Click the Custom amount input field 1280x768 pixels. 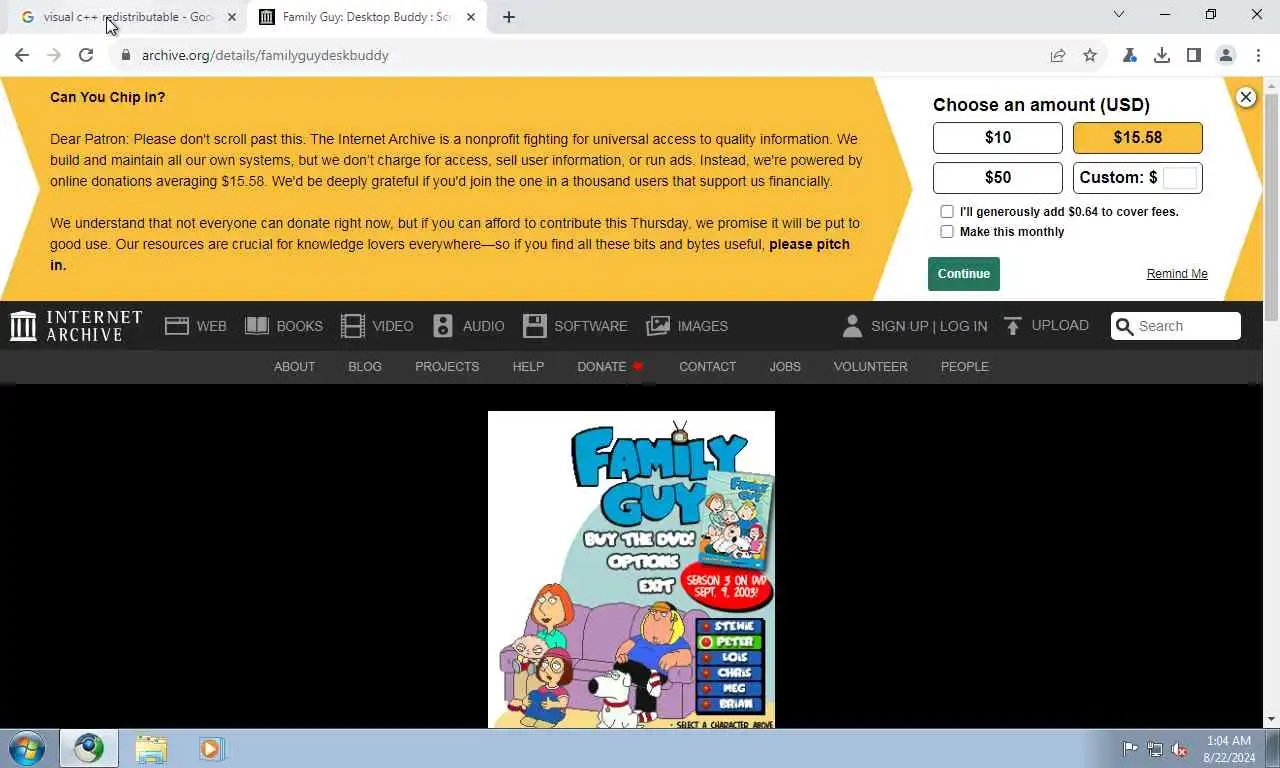click(1180, 178)
